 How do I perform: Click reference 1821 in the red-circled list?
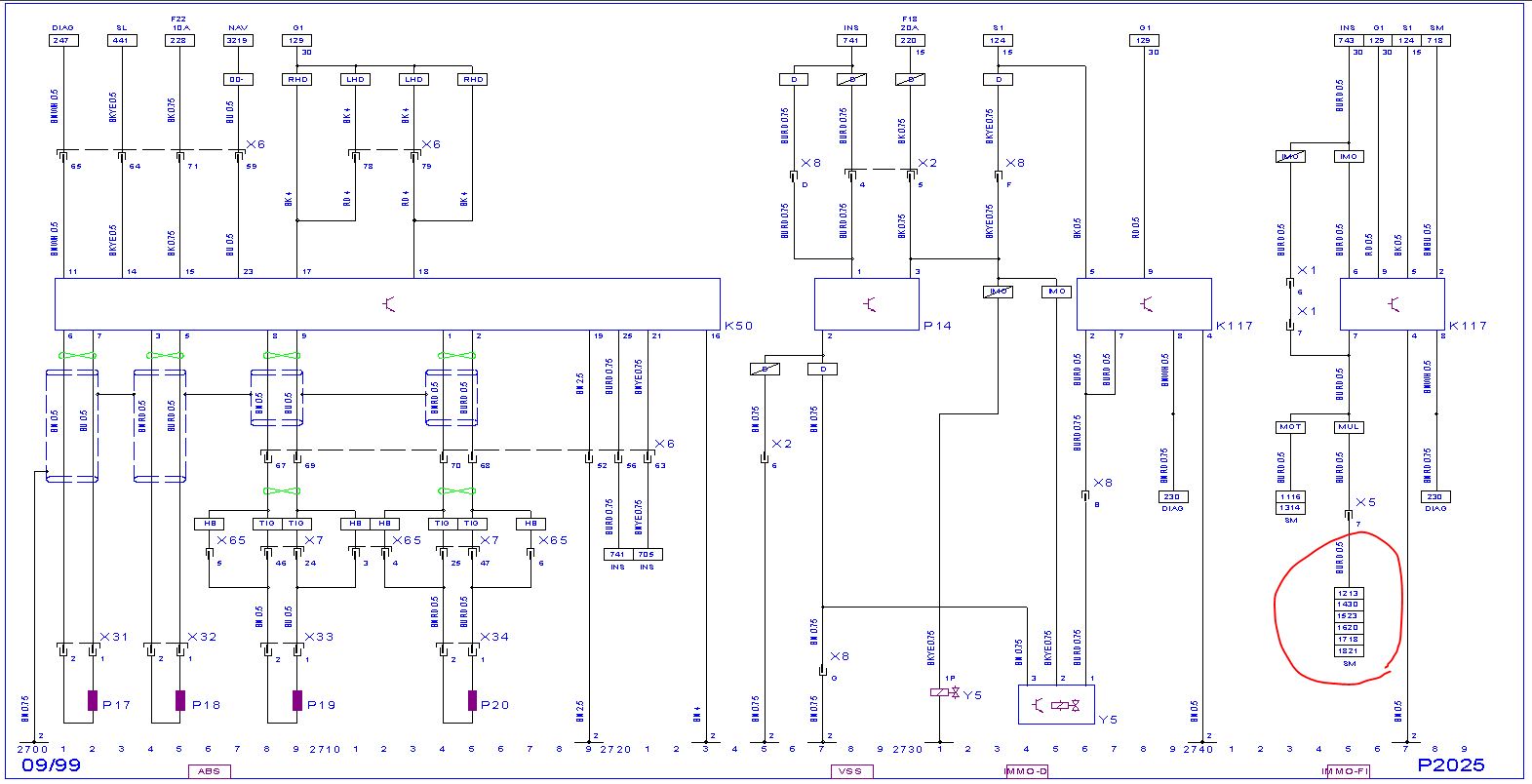[x=1348, y=650]
